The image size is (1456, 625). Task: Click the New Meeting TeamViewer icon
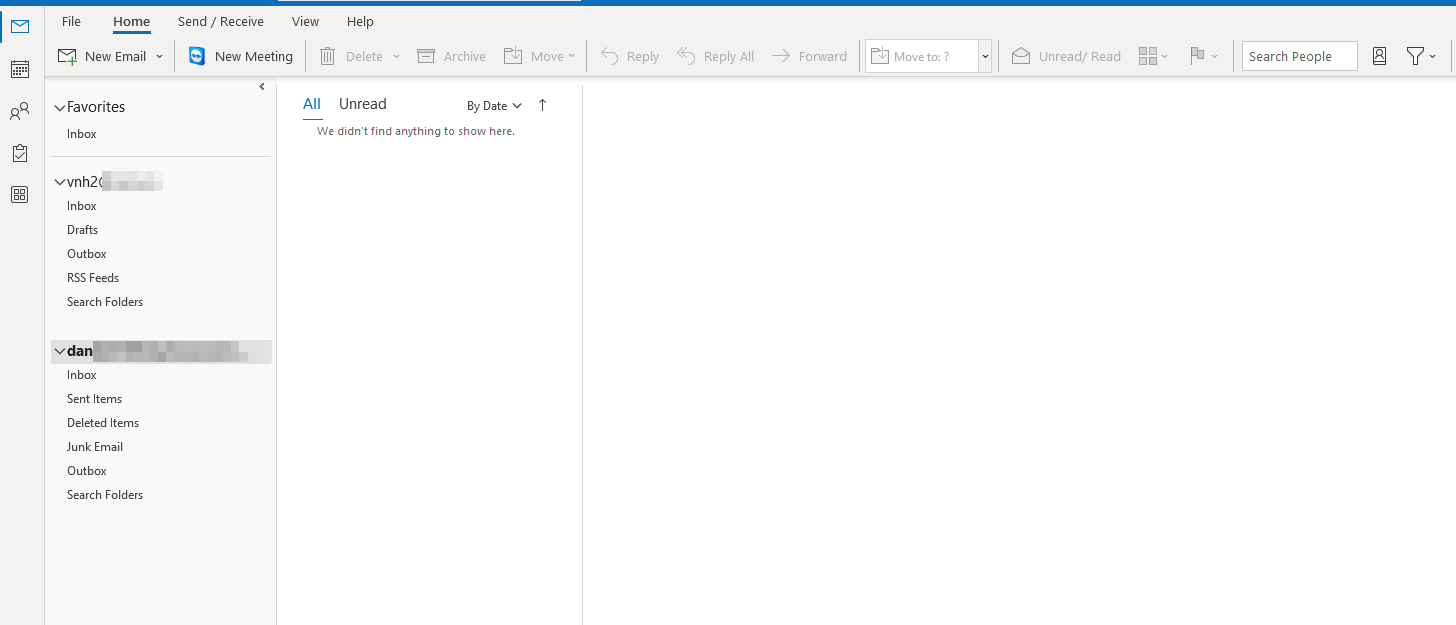click(x=197, y=57)
